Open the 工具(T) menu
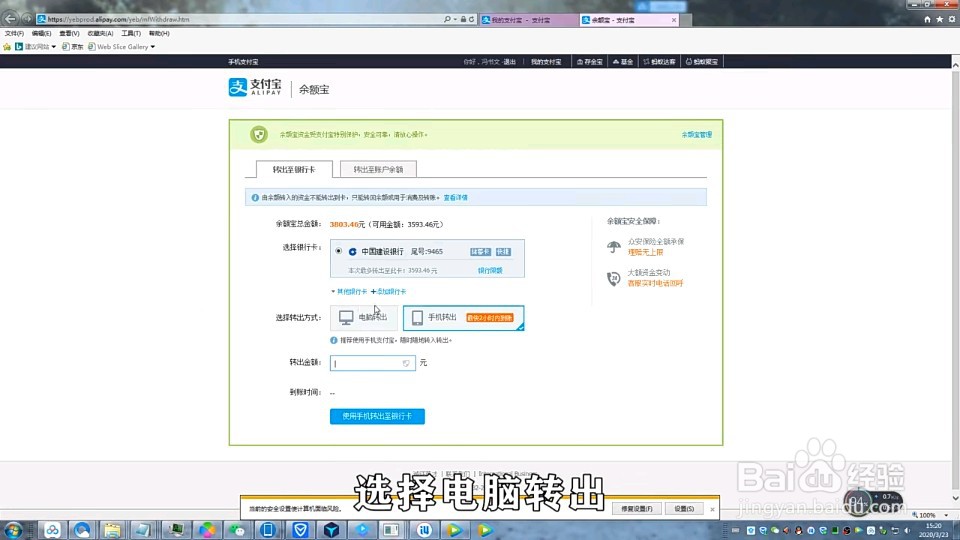960x540 pixels. (x=130, y=33)
